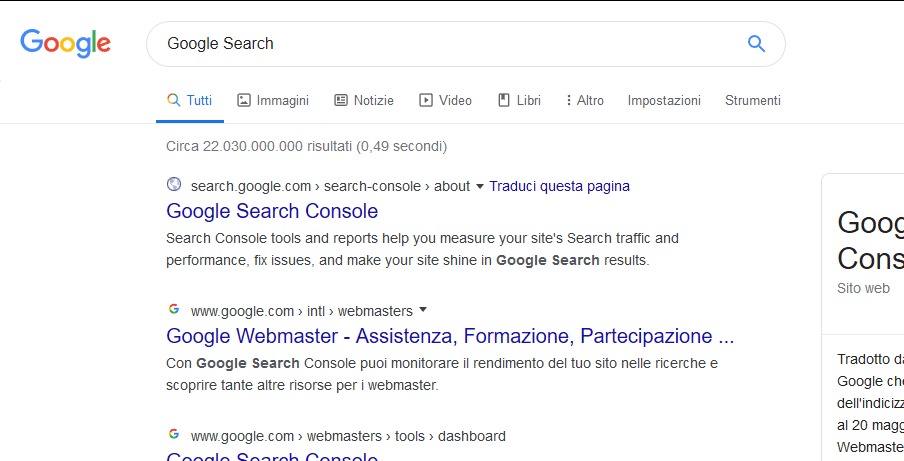Open the Google Search Console result title
This screenshot has height=461, width=904.
272,211
